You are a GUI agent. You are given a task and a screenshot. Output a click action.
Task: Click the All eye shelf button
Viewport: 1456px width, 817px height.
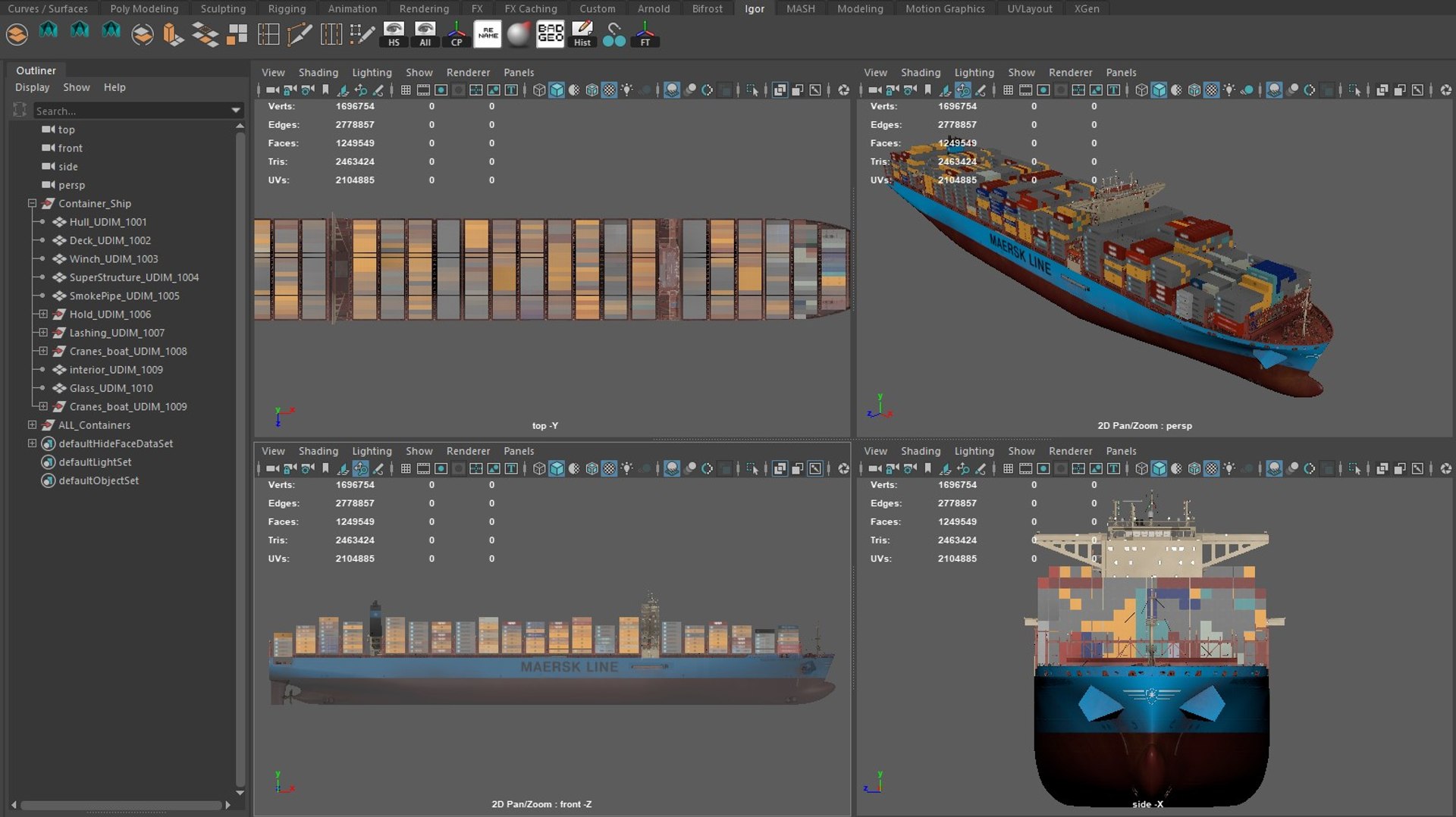click(x=425, y=35)
